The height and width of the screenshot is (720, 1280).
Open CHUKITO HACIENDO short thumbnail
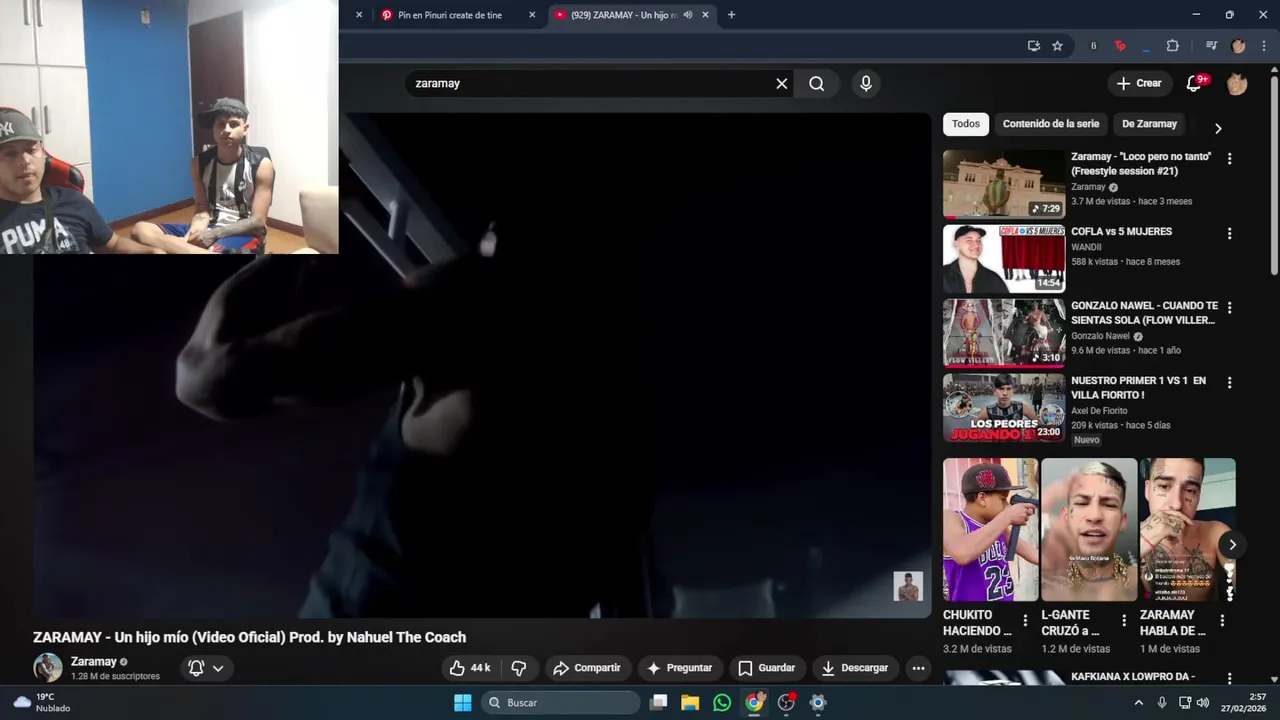pyautogui.click(x=991, y=530)
